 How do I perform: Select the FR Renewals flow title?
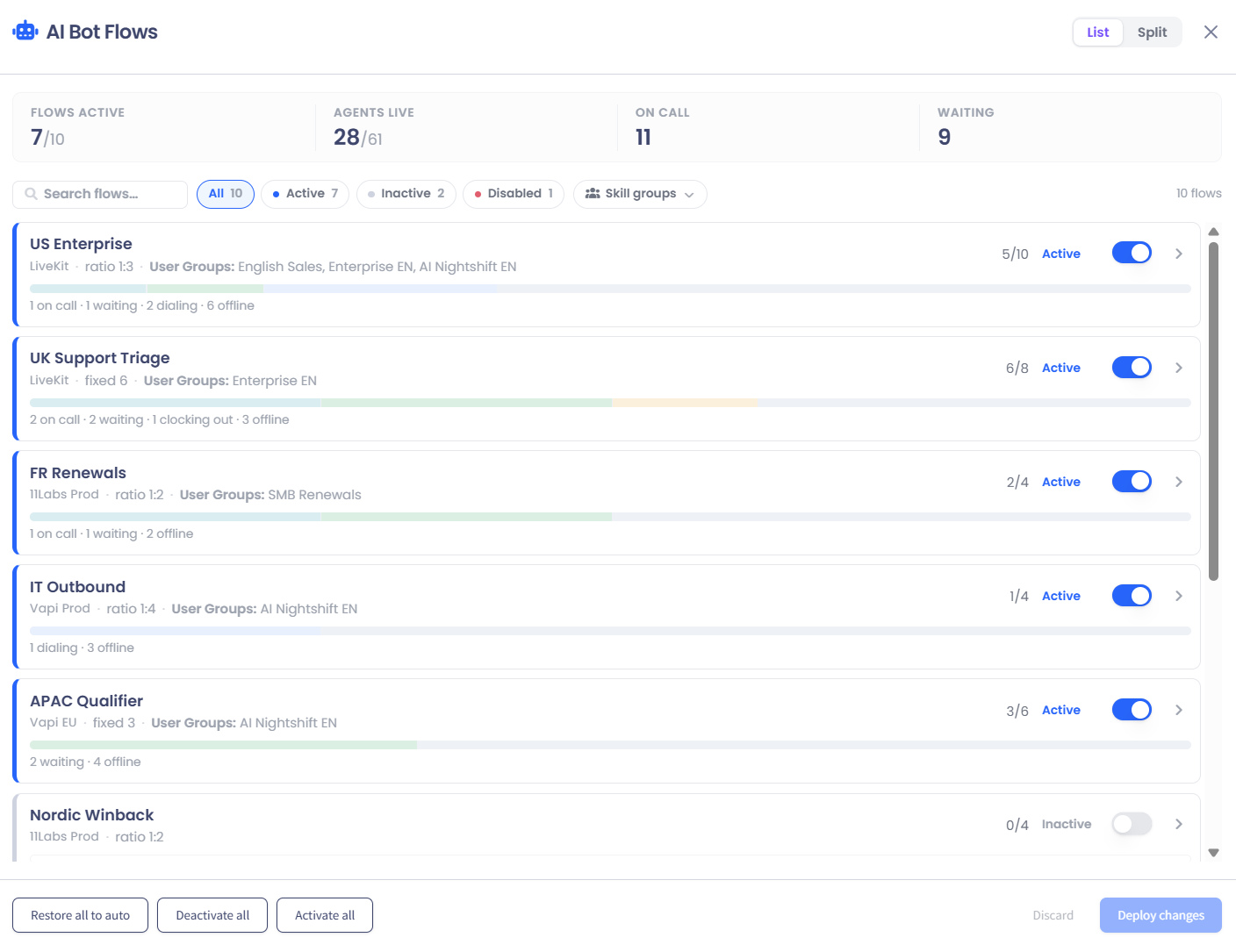[x=78, y=473]
